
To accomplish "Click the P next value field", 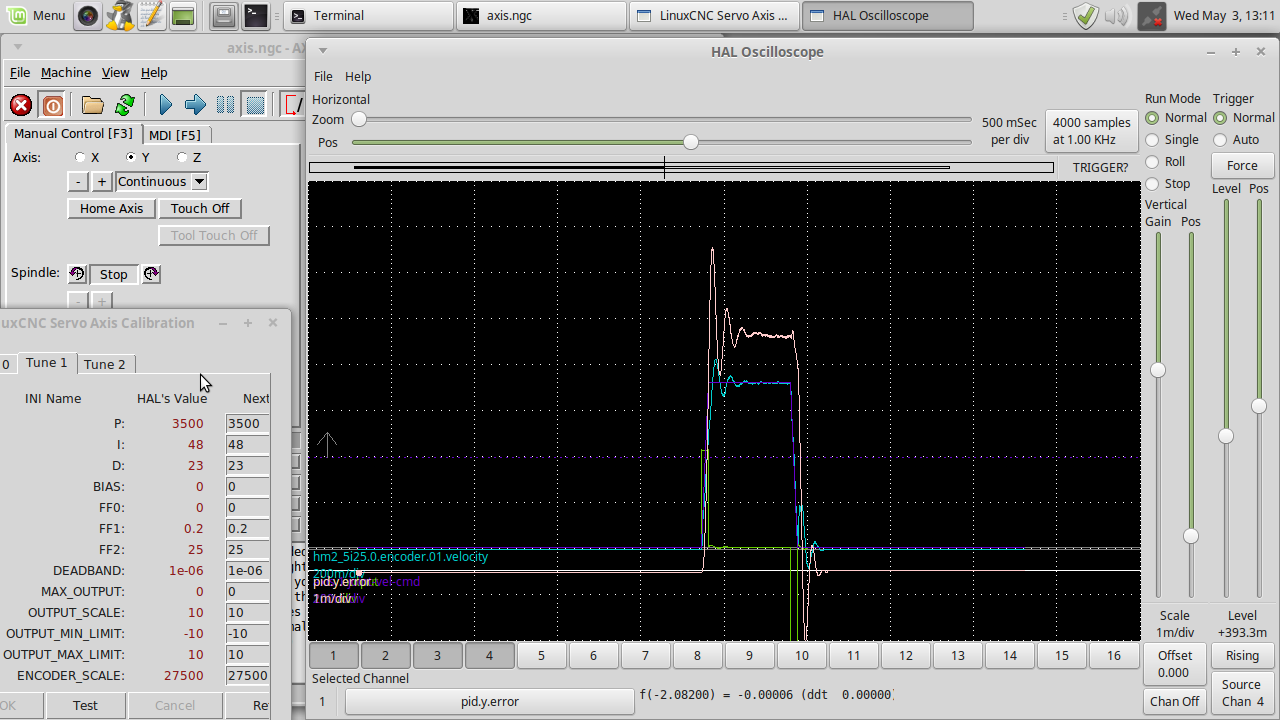I will click(x=247, y=423).
